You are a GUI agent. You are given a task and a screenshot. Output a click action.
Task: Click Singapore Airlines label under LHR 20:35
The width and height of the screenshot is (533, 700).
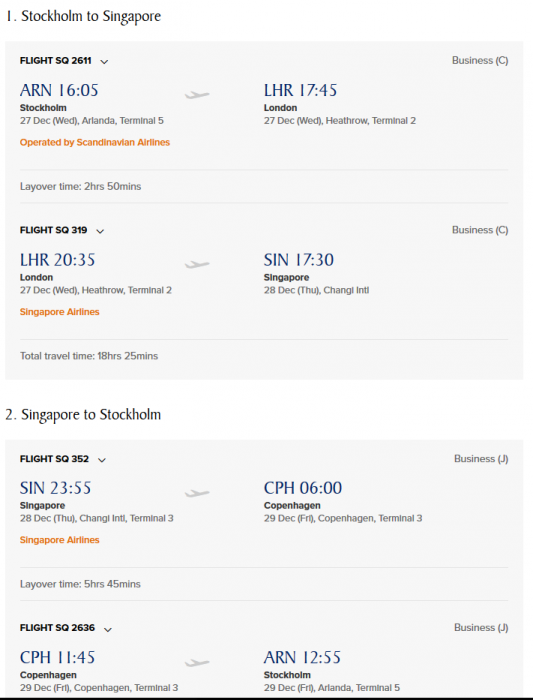(x=59, y=312)
